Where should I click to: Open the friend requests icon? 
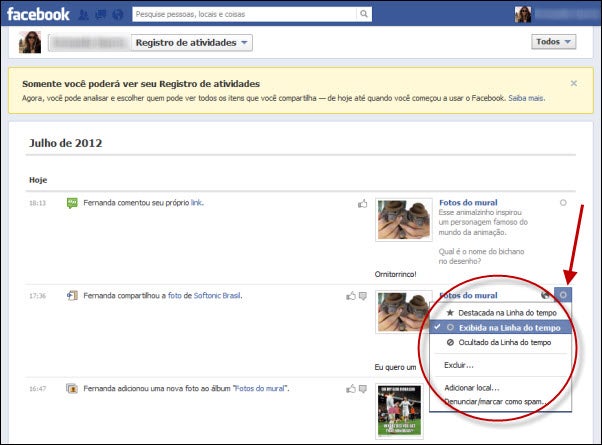85,14
